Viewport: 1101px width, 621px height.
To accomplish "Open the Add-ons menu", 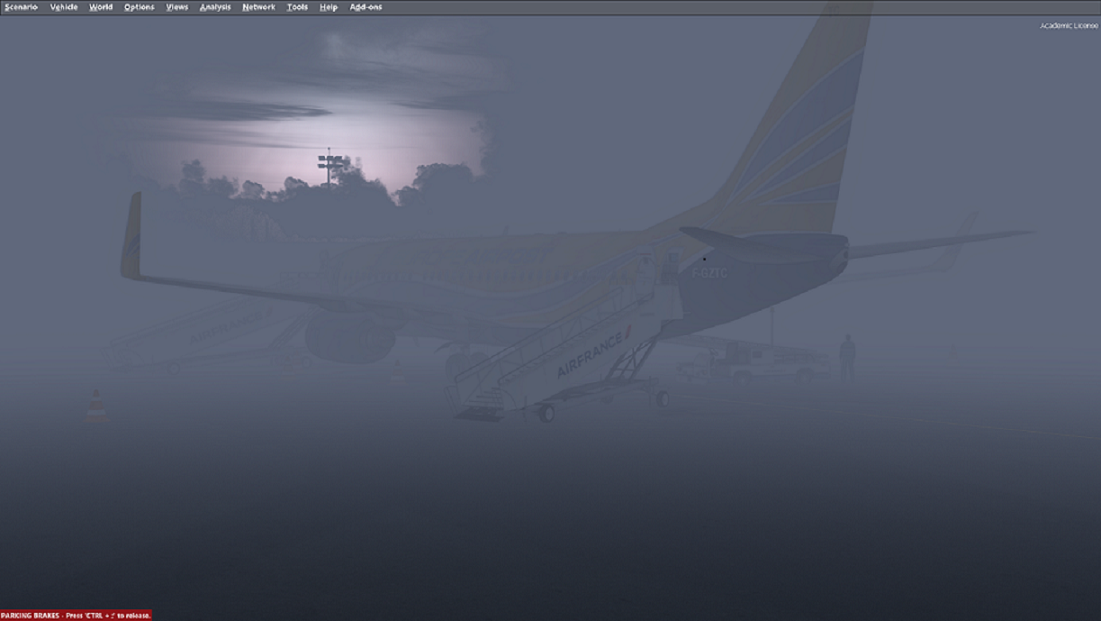I will (366, 7).
